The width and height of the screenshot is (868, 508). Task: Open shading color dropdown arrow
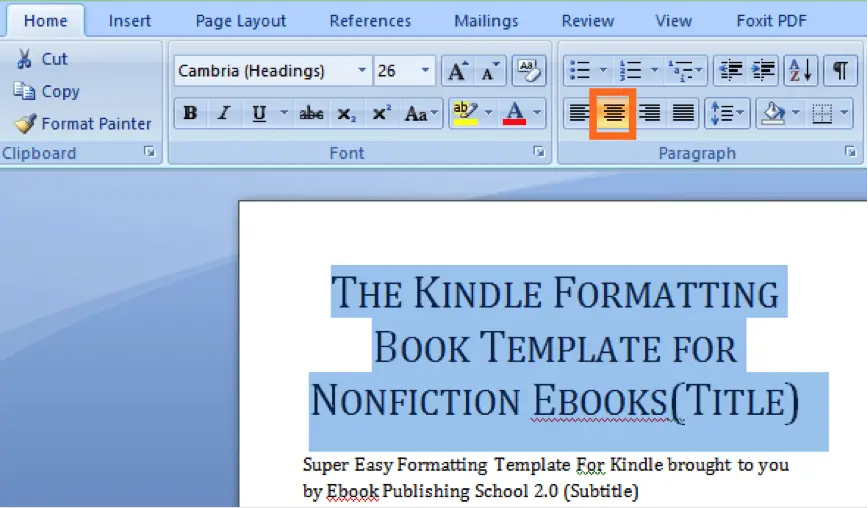tap(796, 113)
